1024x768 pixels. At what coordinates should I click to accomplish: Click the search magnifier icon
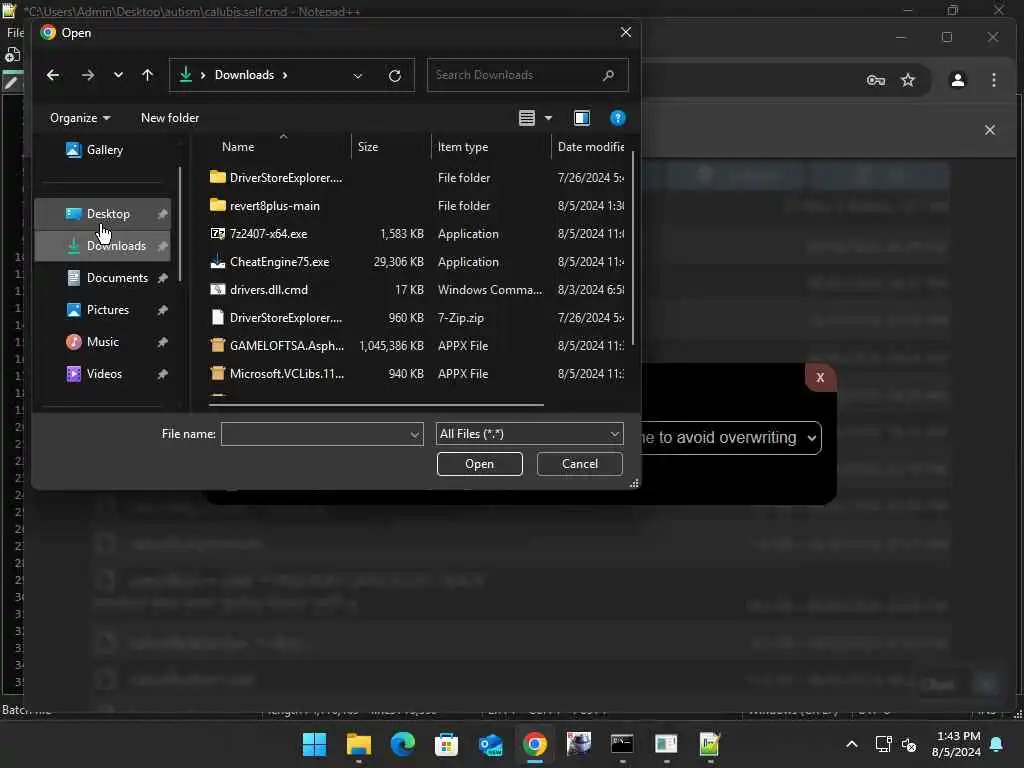(609, 75)
